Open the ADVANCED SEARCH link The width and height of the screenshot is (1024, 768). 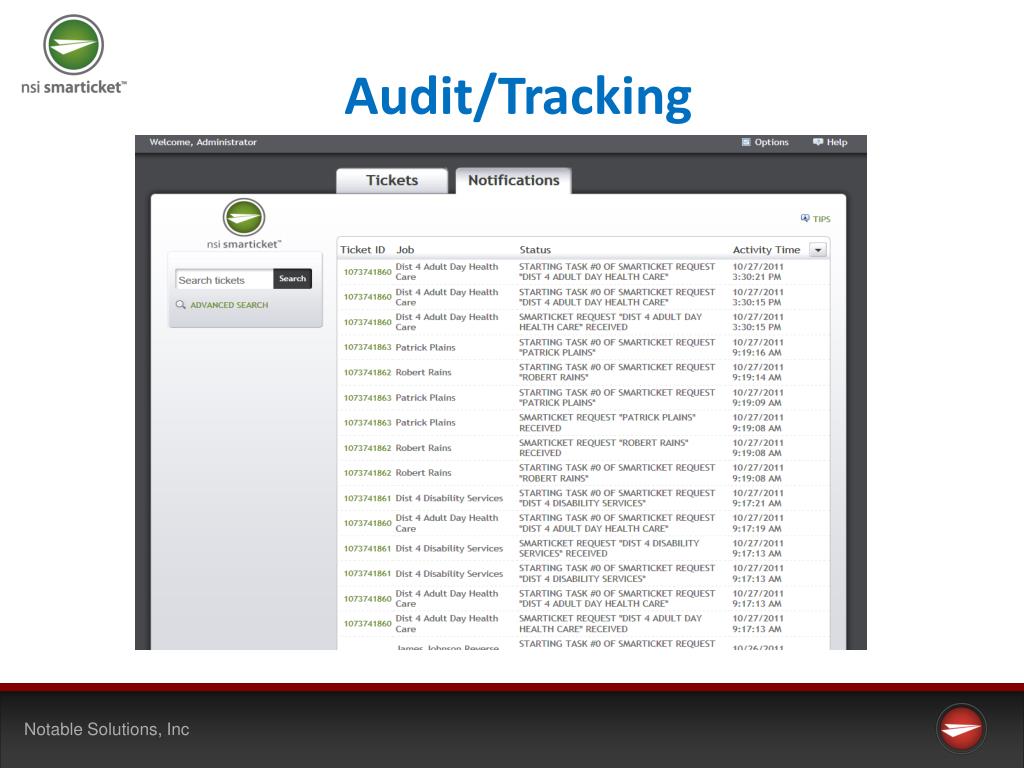click(x=229, y=305)
